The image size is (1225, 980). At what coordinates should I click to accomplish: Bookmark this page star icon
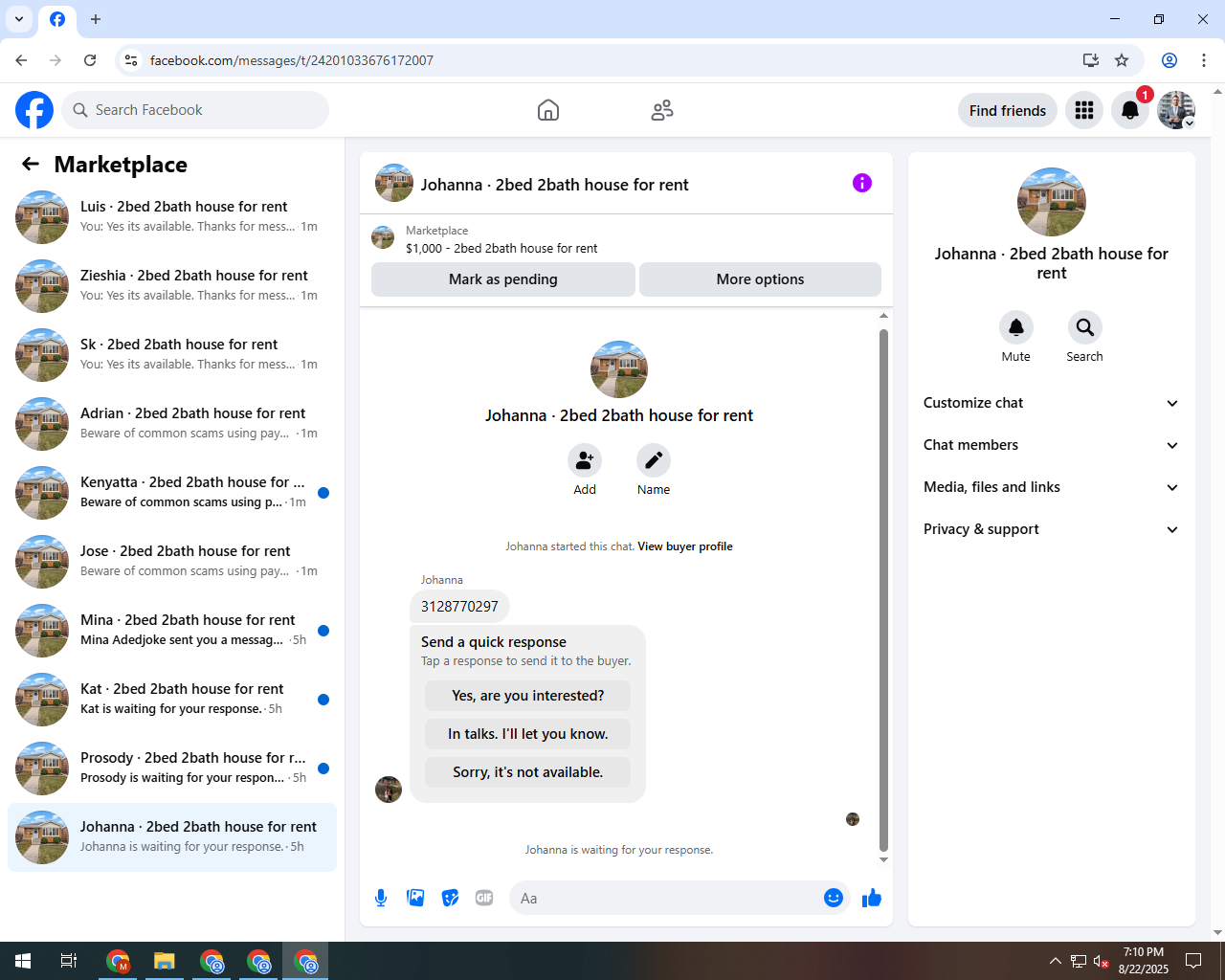click(1122, 60)
